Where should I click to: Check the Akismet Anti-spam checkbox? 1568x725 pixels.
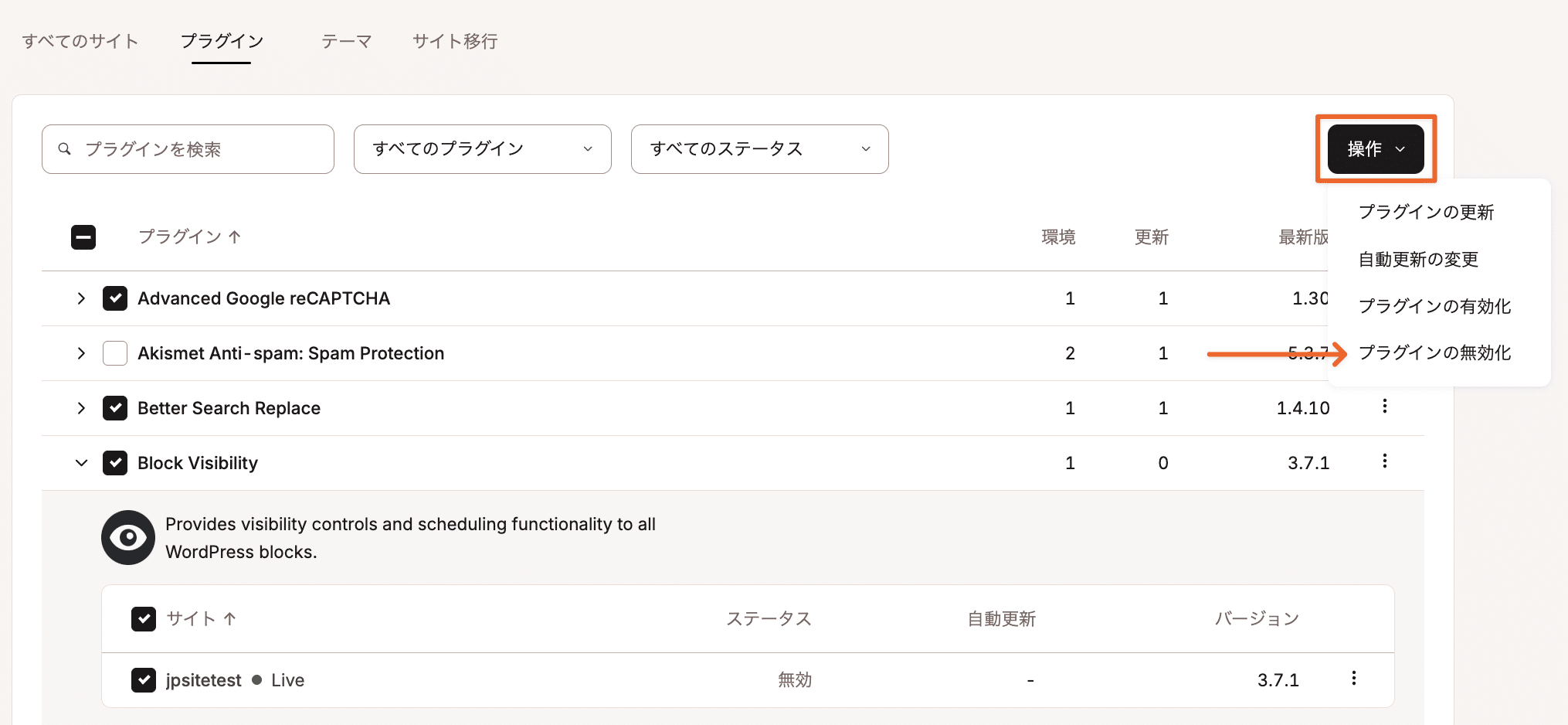click(x=114, y=352)
